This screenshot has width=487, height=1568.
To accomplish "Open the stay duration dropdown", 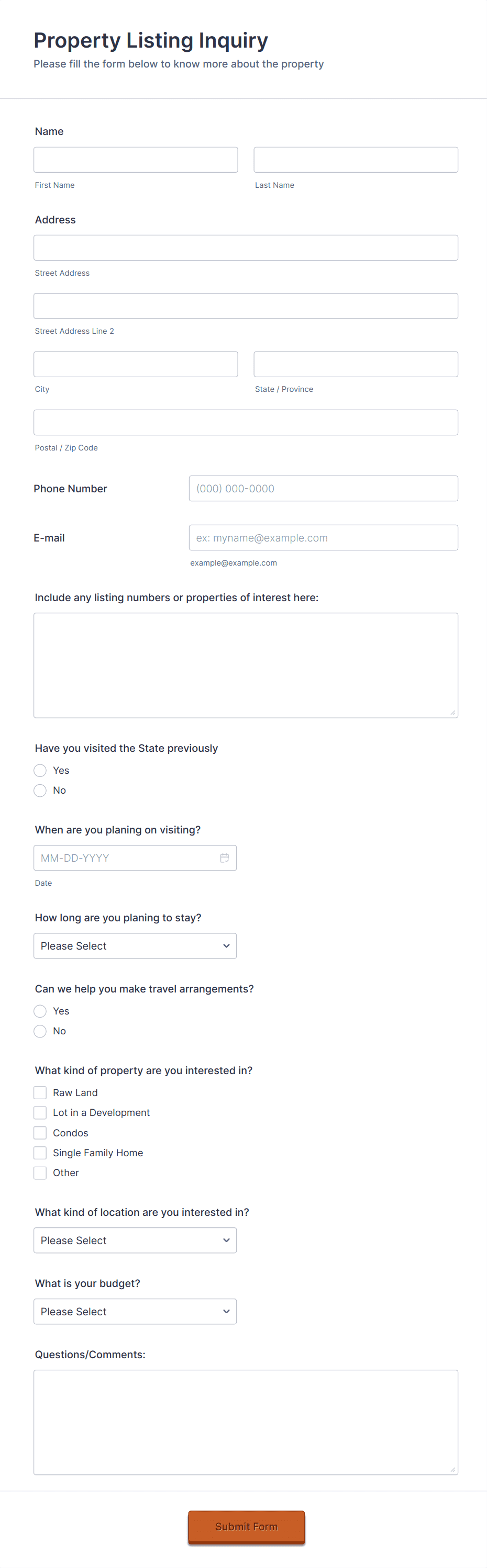I will (x=135, y=945).
